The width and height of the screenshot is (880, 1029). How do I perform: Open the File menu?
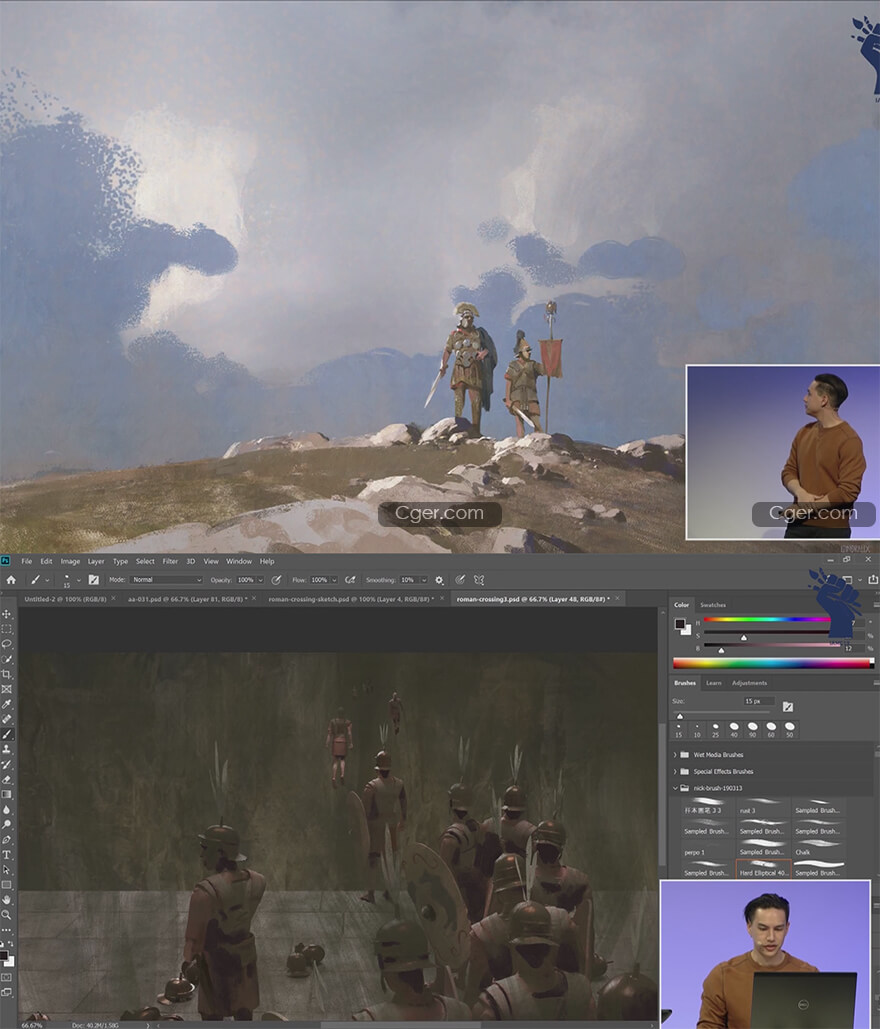(26, 561)
